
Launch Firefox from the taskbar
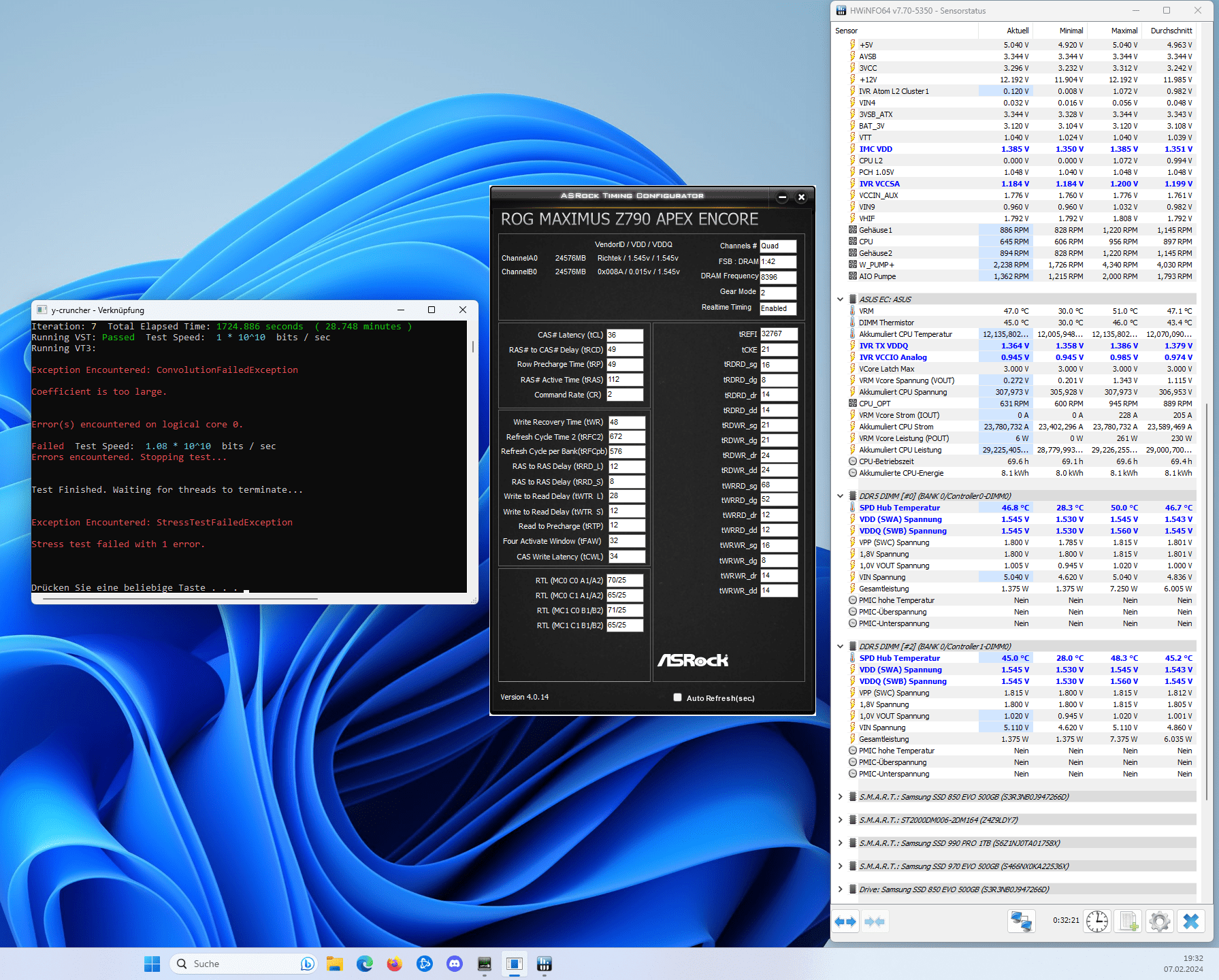coord(394,964)
